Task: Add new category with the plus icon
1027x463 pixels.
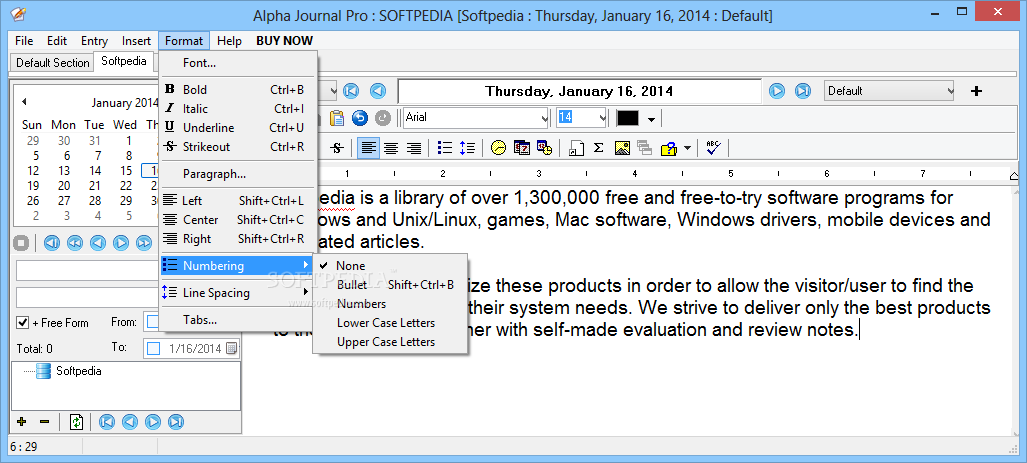Action: pyautogui.click(x=976, y=91)
